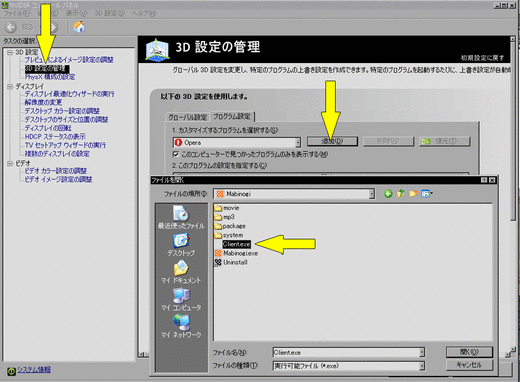
Task: Collapse the Video tree node
Action: click(10, 163)
